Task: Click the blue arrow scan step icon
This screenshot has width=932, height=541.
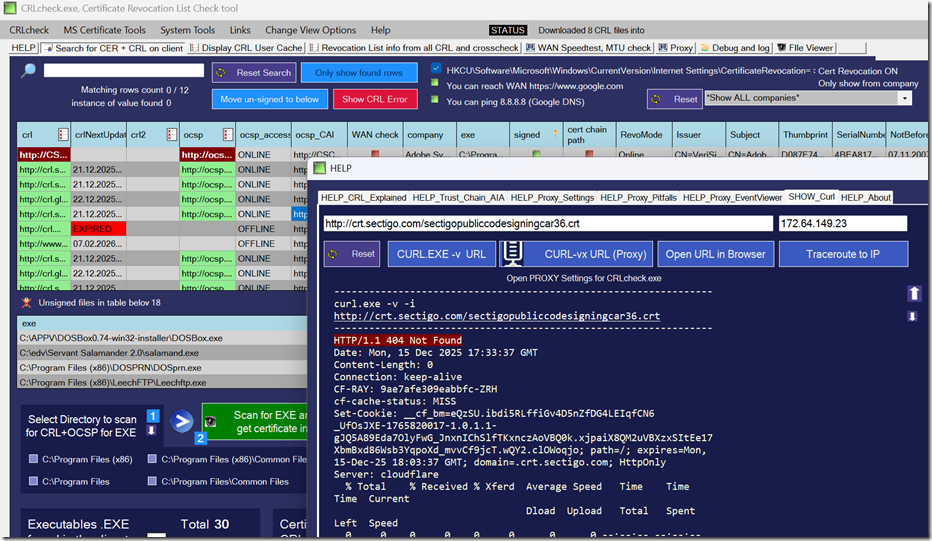Action: point(182,422)
